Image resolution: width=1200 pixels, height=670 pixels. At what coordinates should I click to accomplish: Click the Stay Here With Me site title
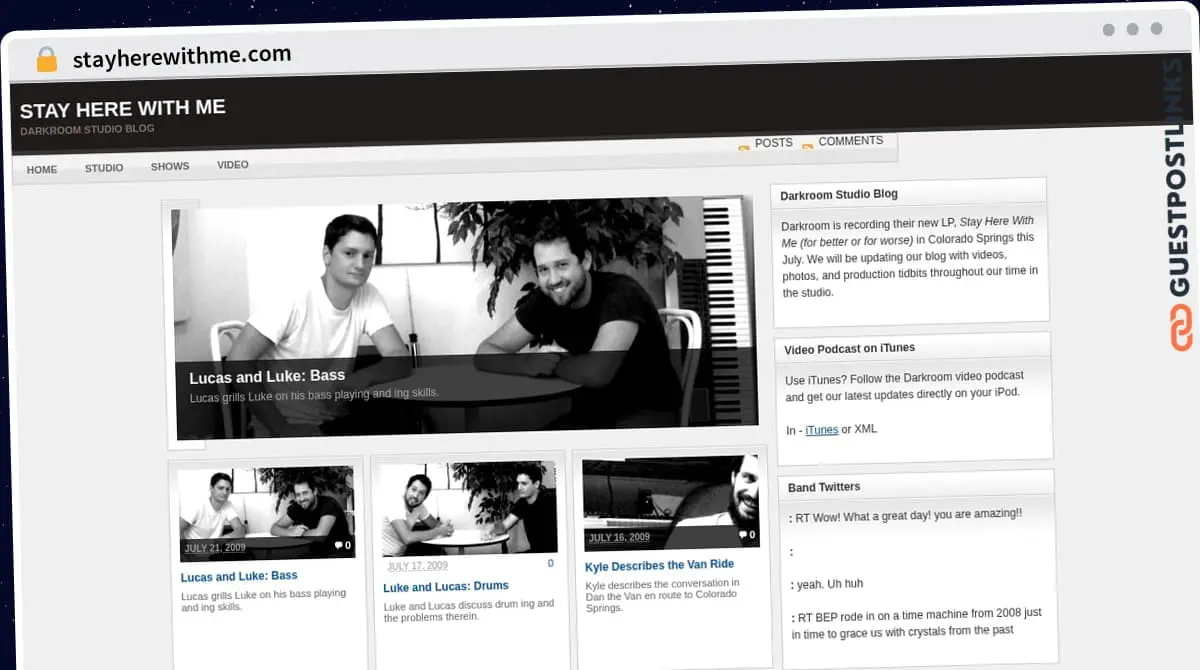click(123, 109)
